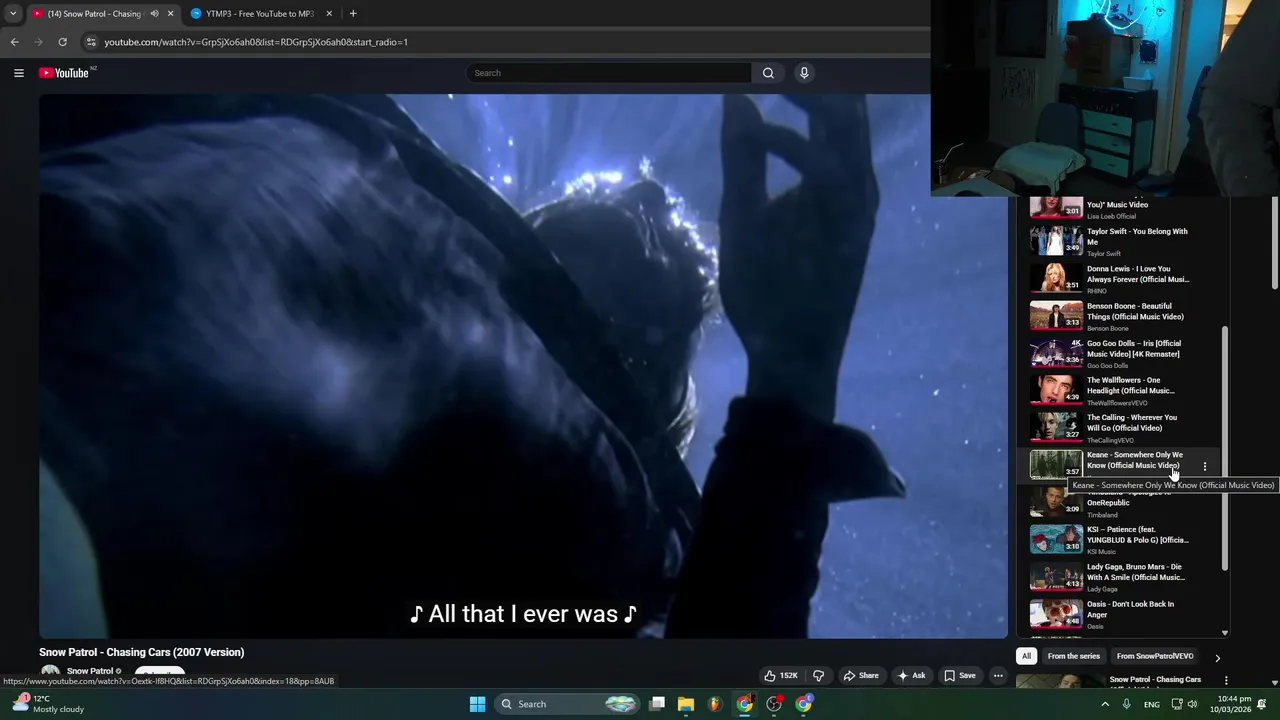1280x720 pixels.
Task: Reload the page with the refresh icon
Action: pos(62,42)
